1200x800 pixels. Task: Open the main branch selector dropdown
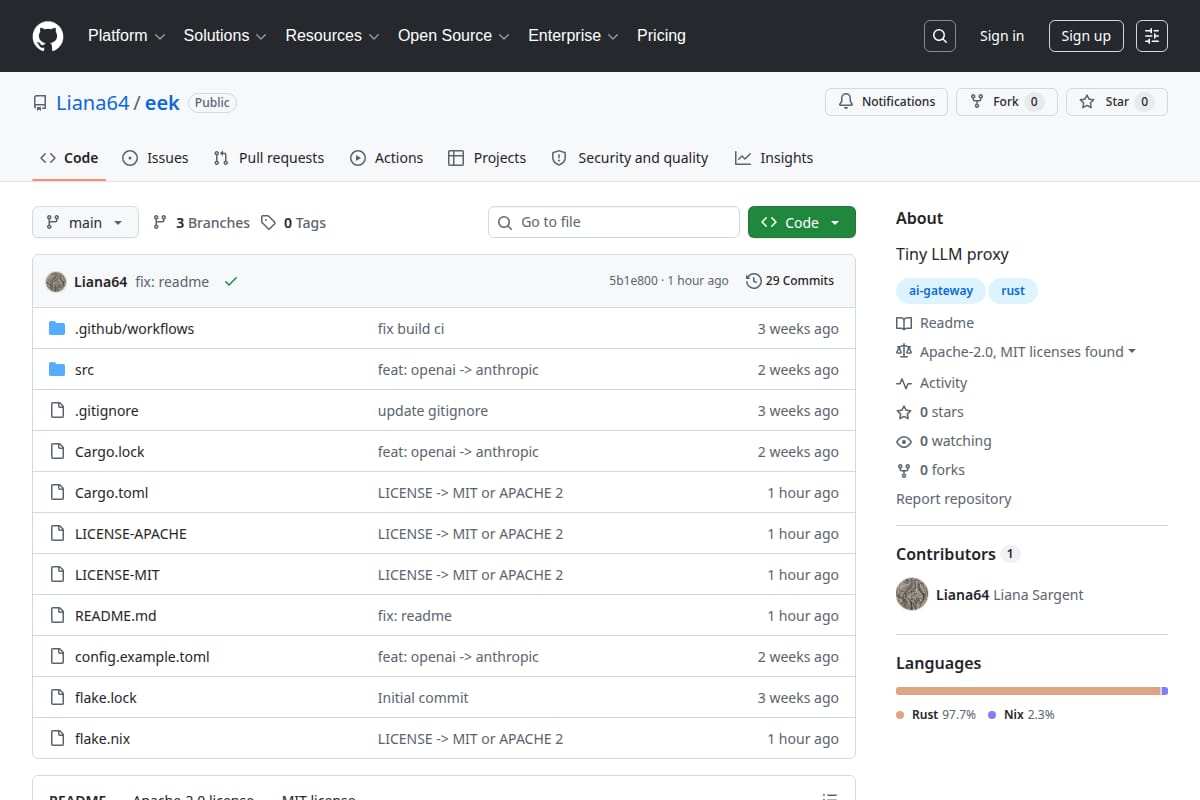(85, 222)
